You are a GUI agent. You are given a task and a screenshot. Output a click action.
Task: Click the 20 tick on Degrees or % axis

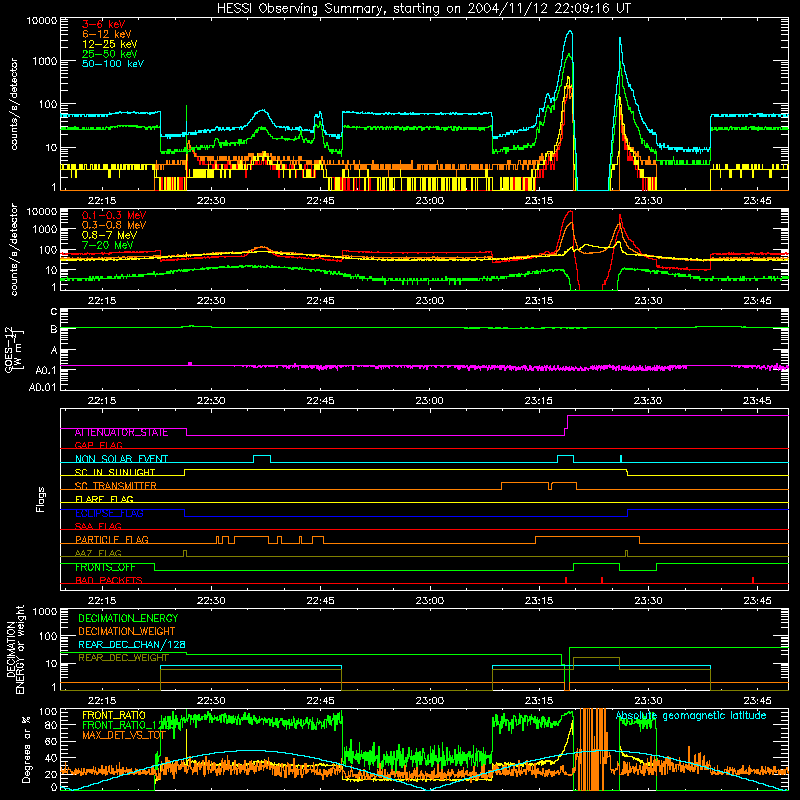(51, 774)
